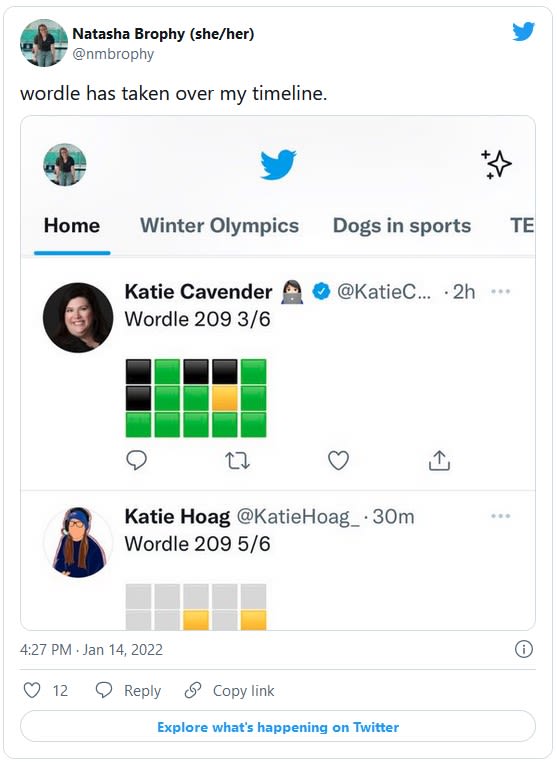557x762 pixels.
Task: Switch to the Winter Olympics tab
Action: 219,225
